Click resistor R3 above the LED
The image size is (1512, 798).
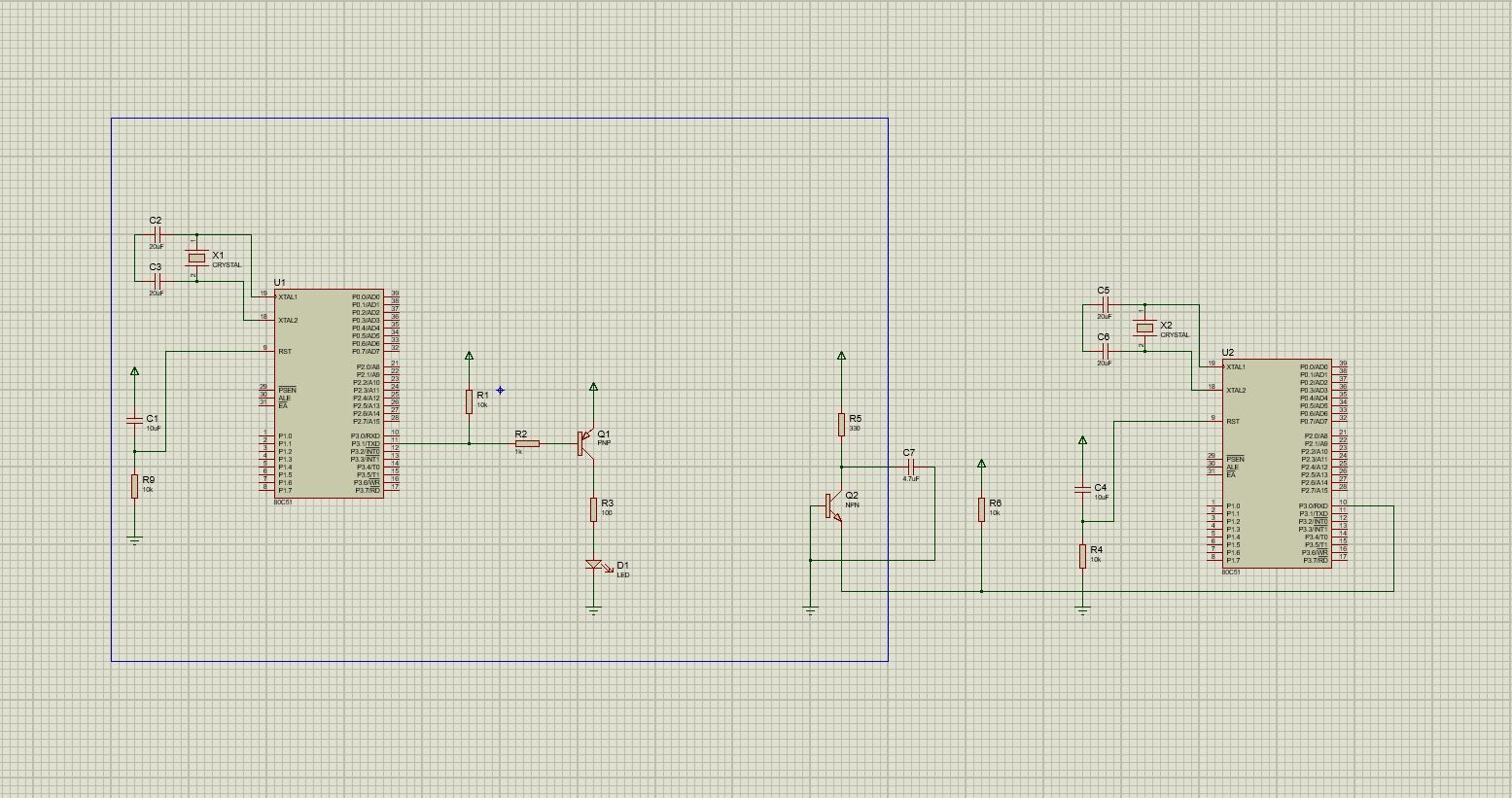pyautogui.click(x=593, y=509)
